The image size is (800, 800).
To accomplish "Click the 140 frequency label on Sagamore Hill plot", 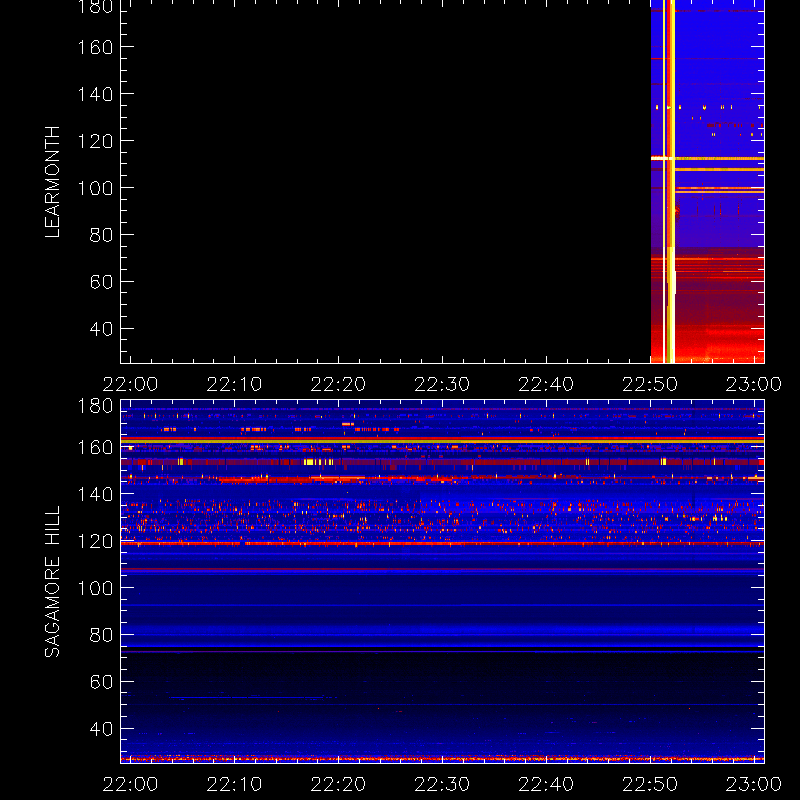I will tap(95, 494).
